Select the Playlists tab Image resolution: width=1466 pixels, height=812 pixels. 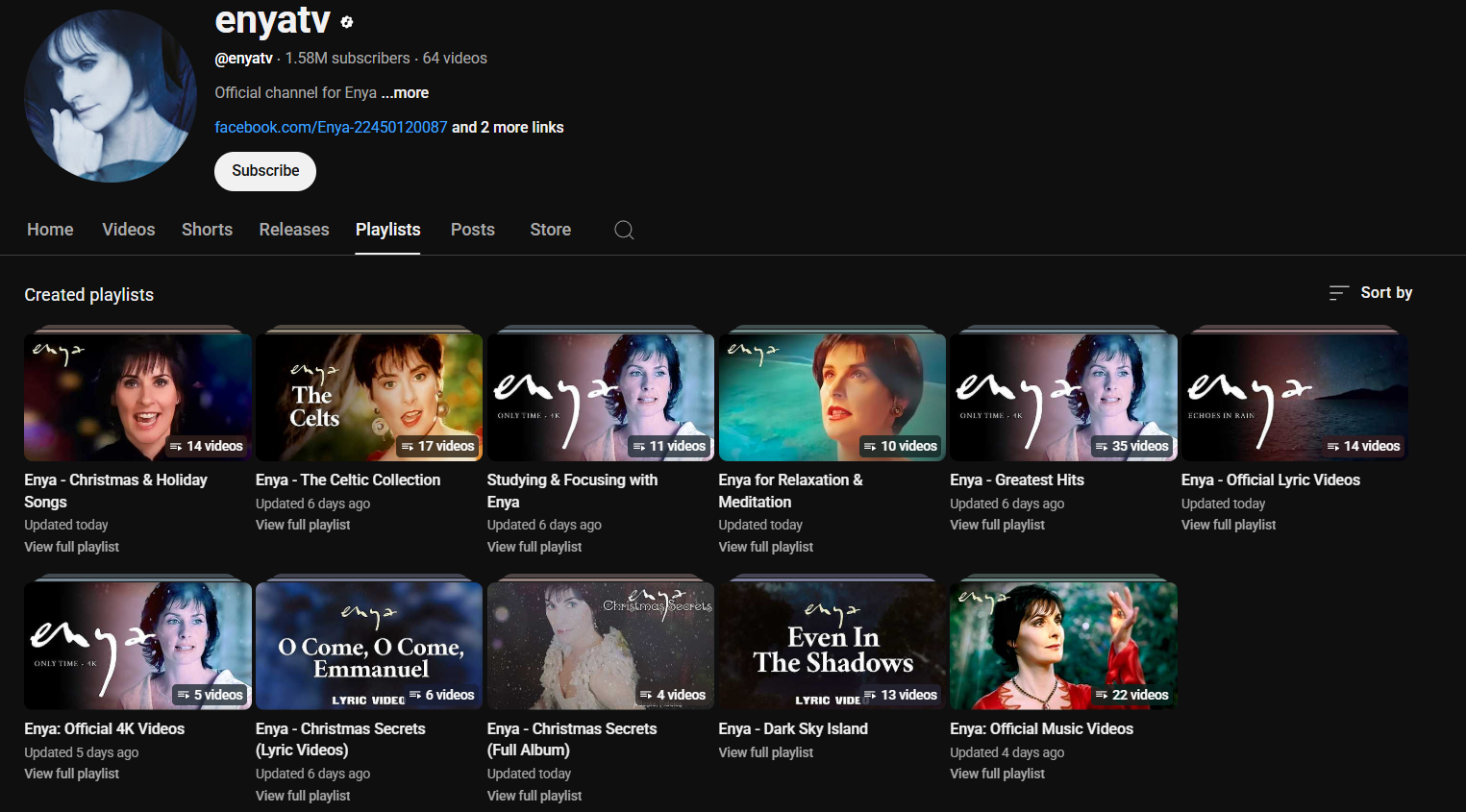388,230
